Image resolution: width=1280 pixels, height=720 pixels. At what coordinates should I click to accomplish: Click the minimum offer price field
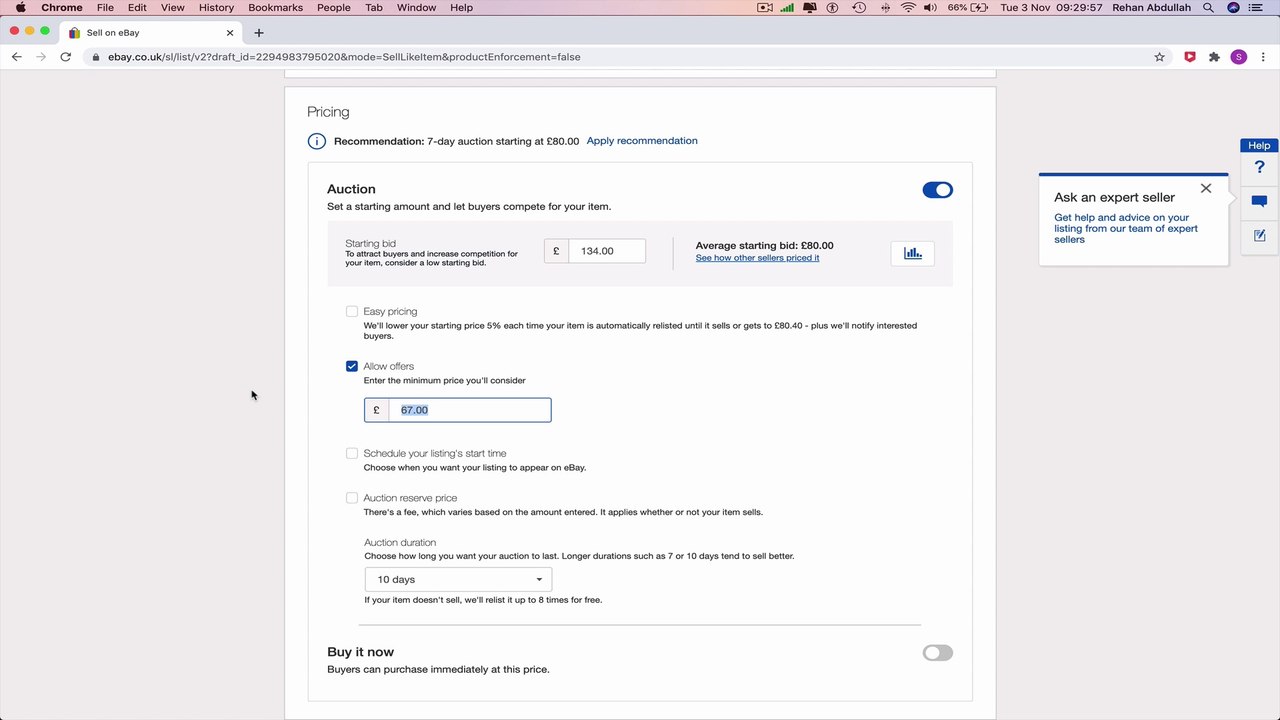click(x=469, y=410)
